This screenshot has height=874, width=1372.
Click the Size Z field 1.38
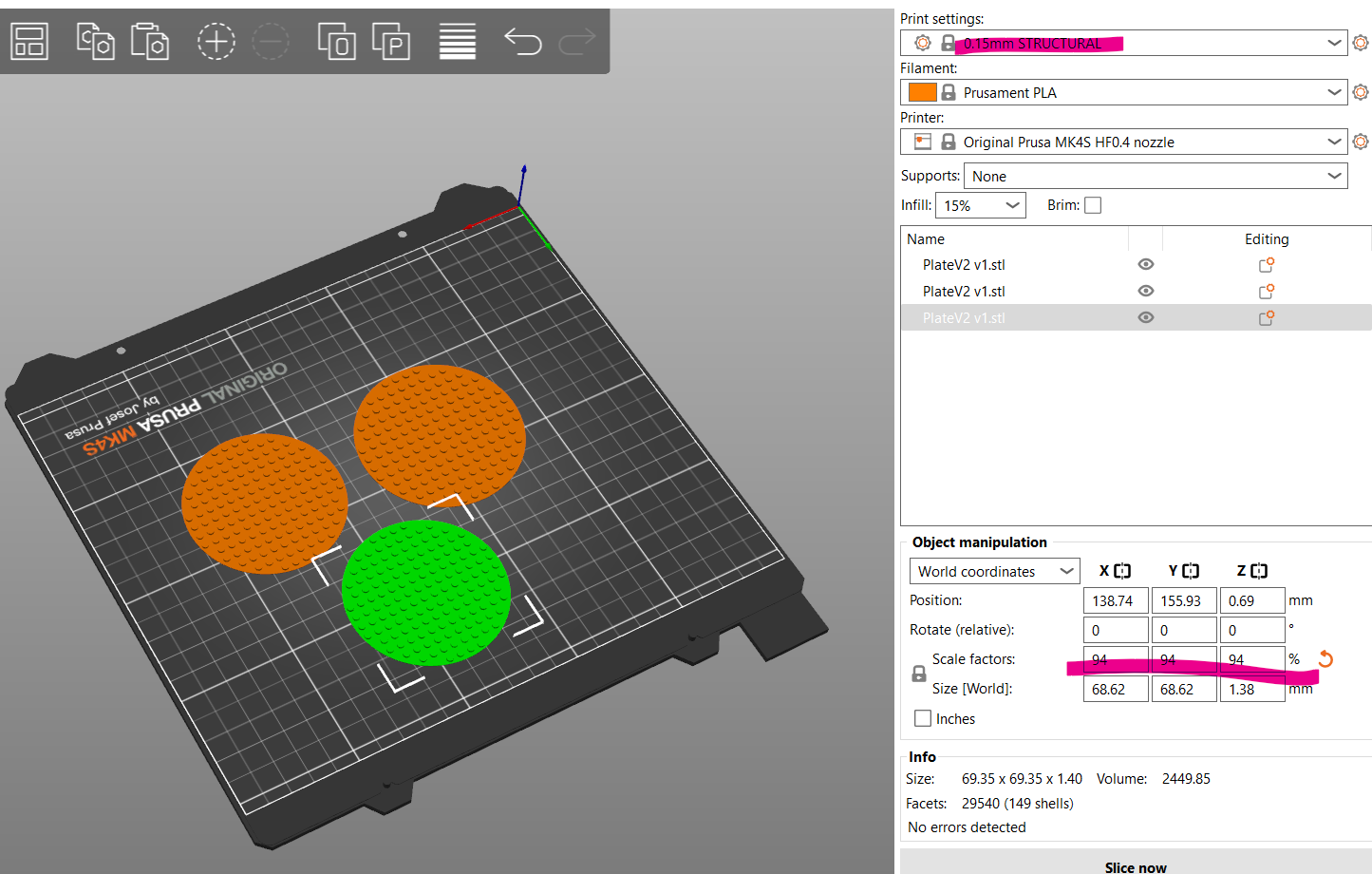pos(1252,689)
